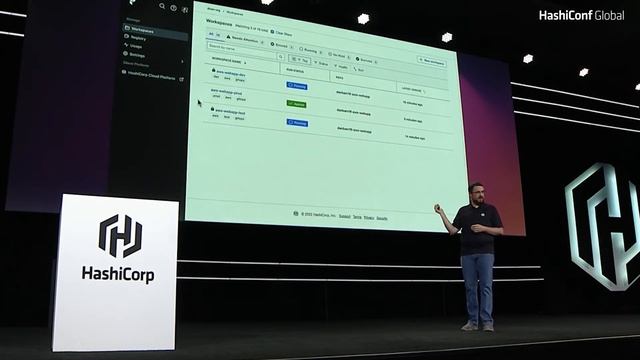640x360 pixels.
Task: Open the Status filter dropdown
Action: click(321, 63)
